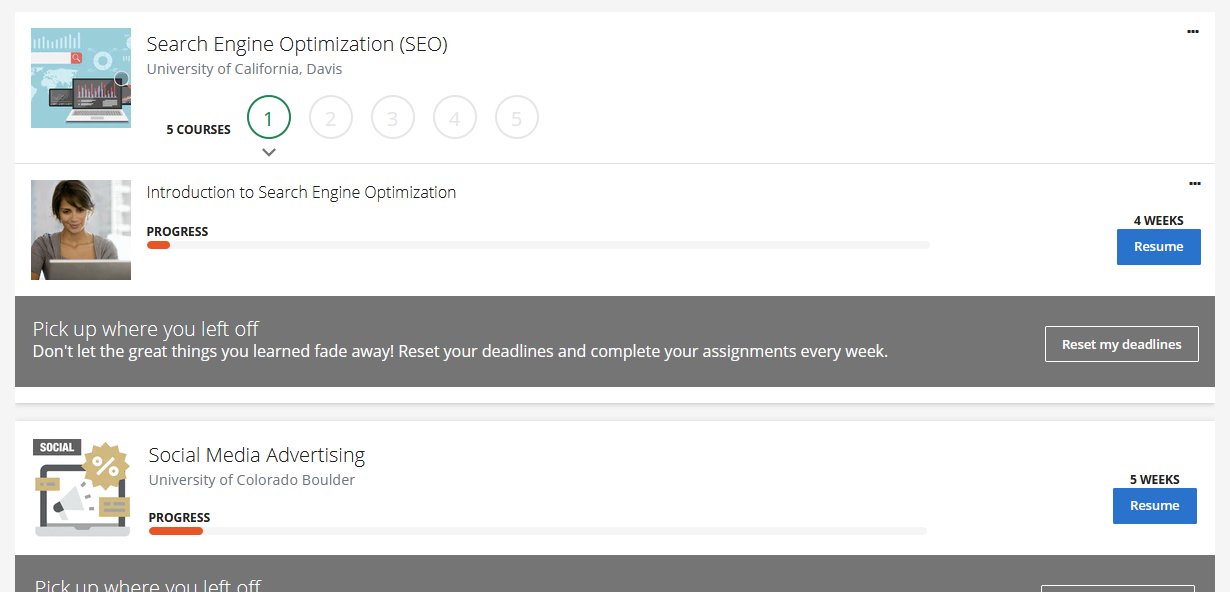1230x592 pixels.
Task: Open Introduction to SEO course three-dot menu
Action: (1194, 184)
